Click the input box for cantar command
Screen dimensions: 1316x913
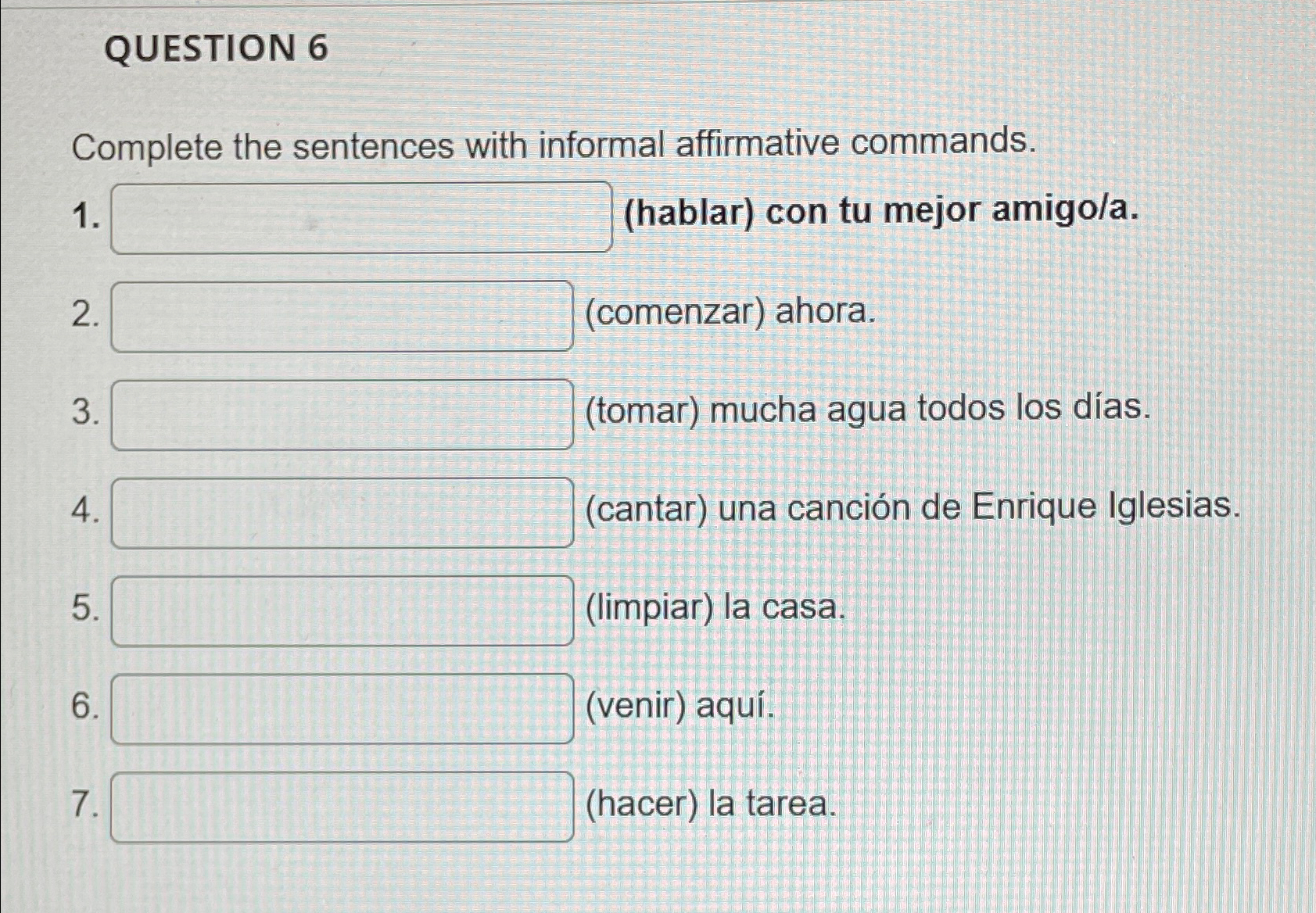[344, 512]
